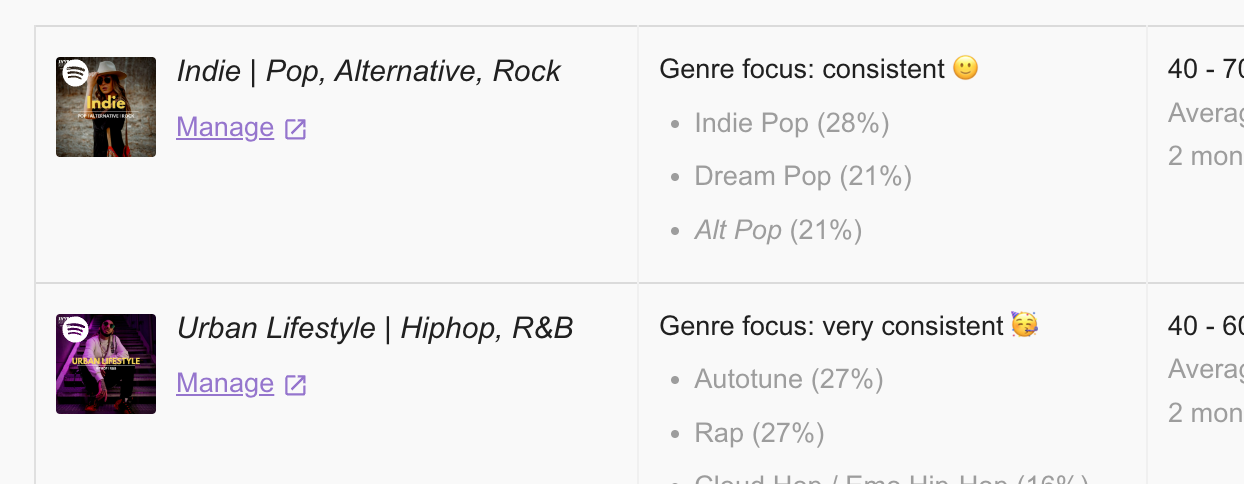Click the 'Urban Lifestyle | Hiphop, R&B' title

(375, 328)
